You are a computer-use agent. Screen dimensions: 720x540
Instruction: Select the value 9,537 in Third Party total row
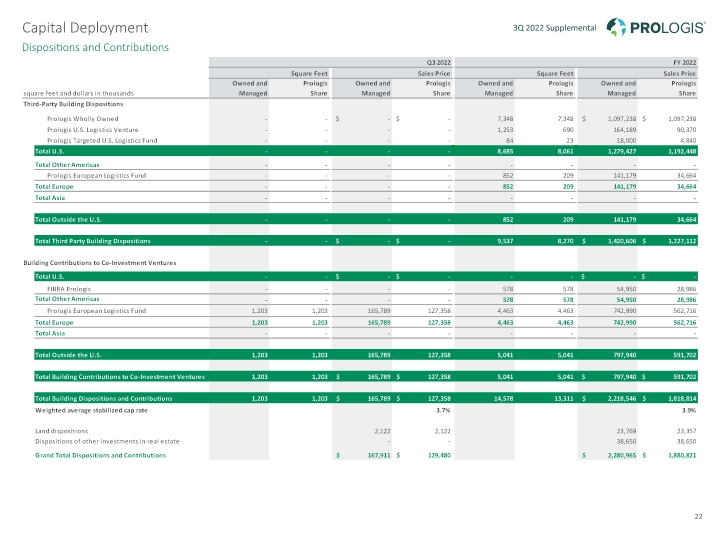pyautogui.click(x=505, y=241)
